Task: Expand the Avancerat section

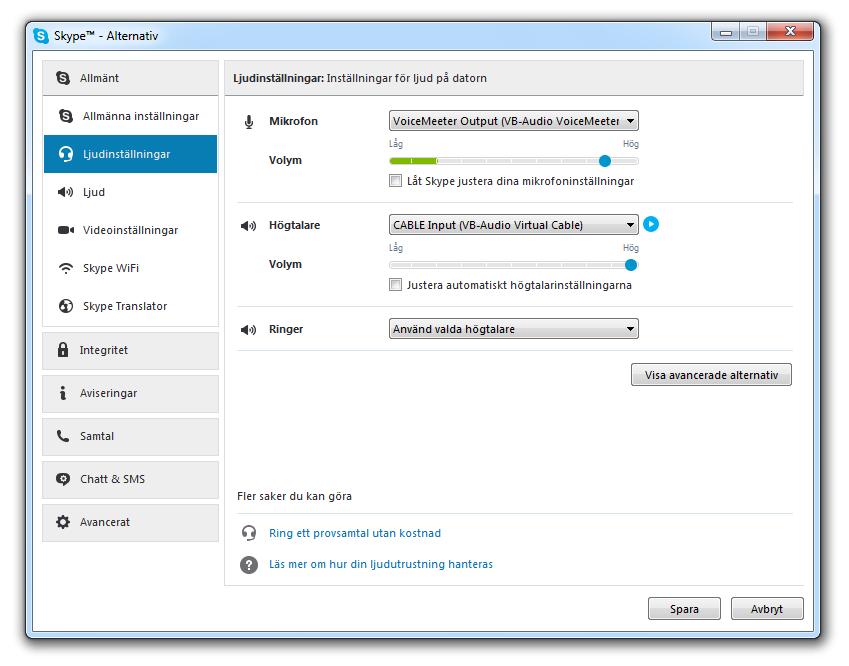Action: pos(130,523)
